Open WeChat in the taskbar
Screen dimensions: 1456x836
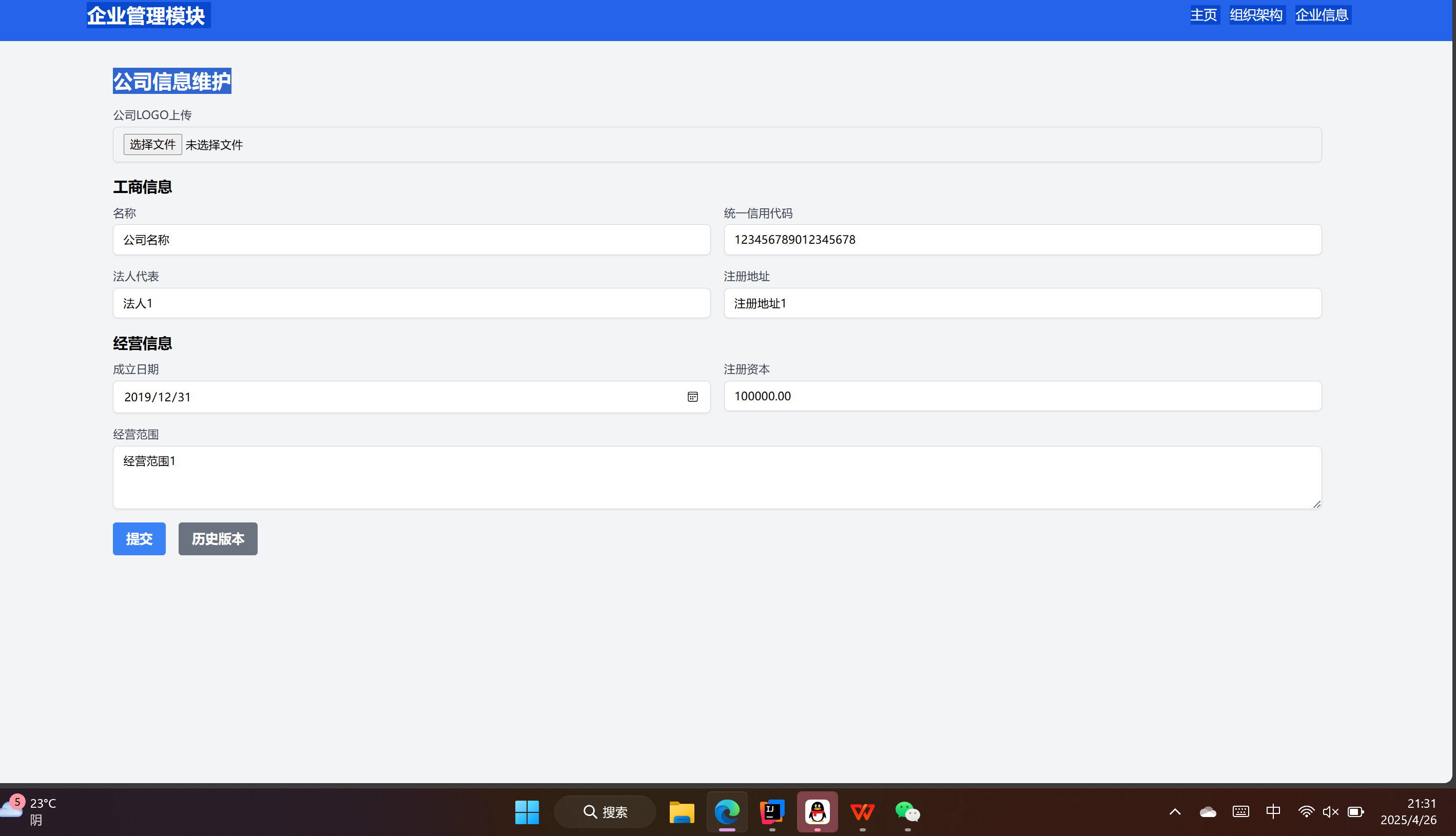[907, 812]
